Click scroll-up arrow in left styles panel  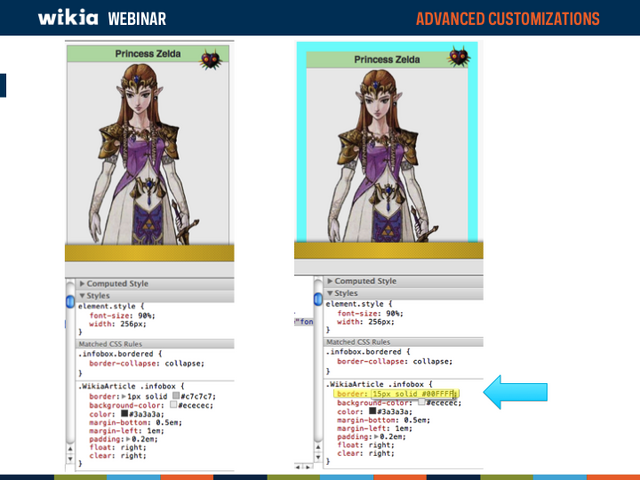(x=70, y=449)
